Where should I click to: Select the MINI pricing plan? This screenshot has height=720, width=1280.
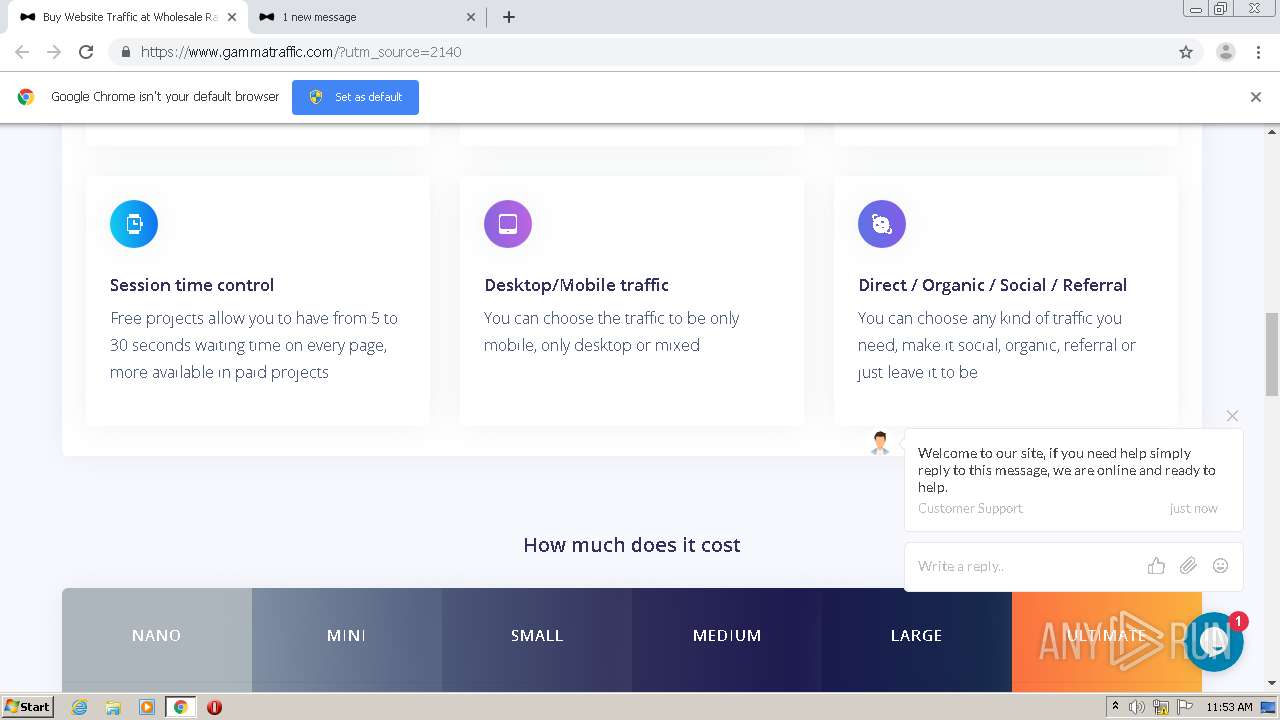pos(347,636)
